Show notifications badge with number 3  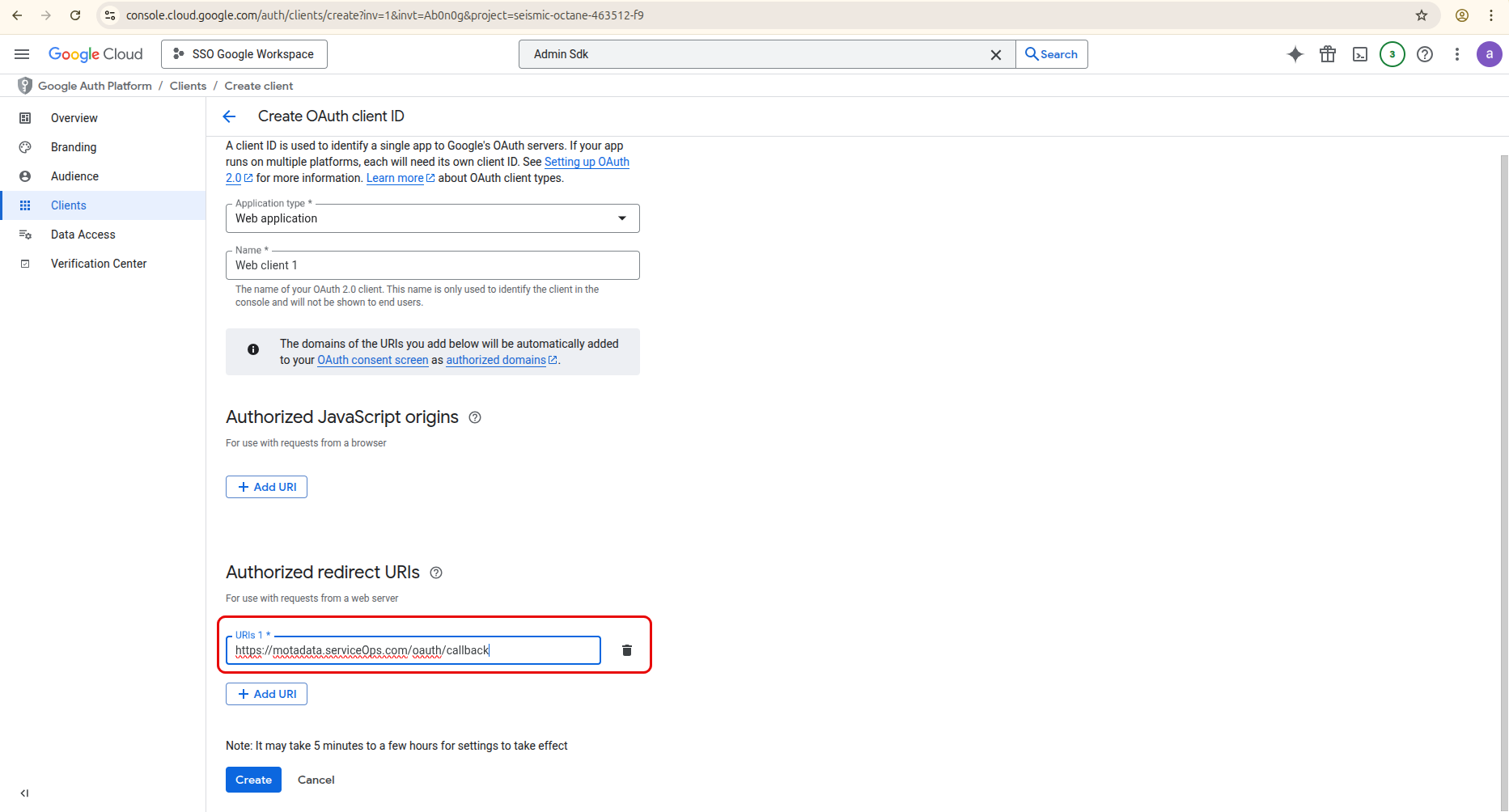[1392, 54]
